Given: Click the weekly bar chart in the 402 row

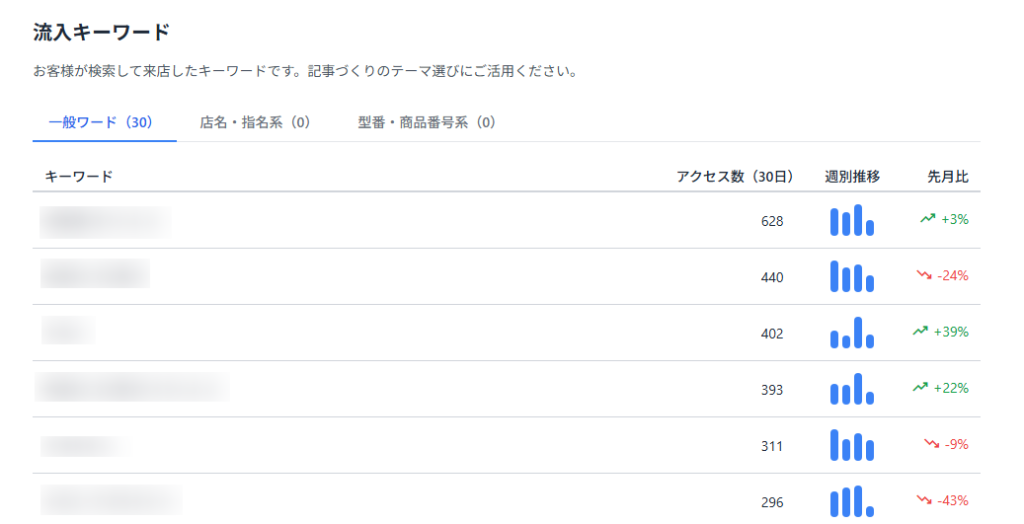Looking at the screenshot, I should click(852, 333).
